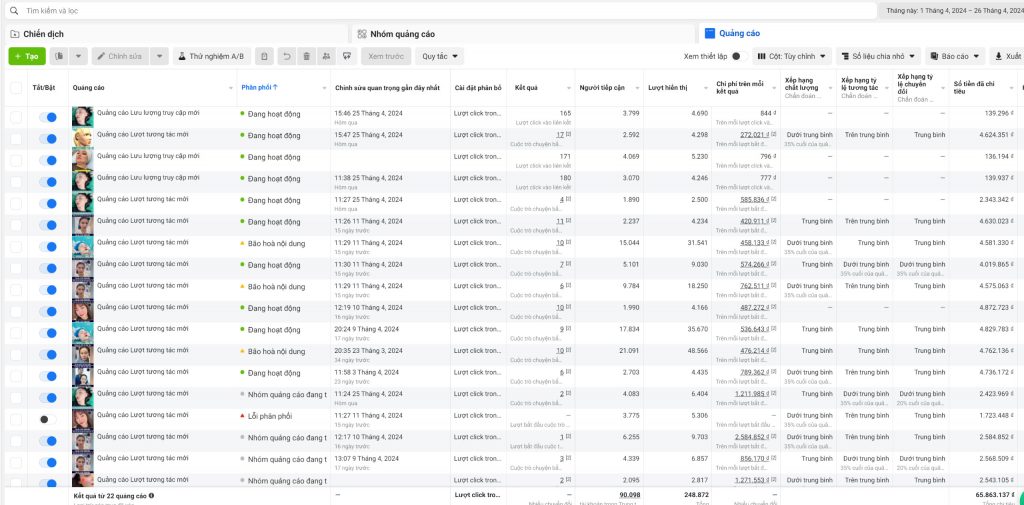
Task: Open the arrow dropdown next to Chỉnh sửa
Action: tap(159, 56)
